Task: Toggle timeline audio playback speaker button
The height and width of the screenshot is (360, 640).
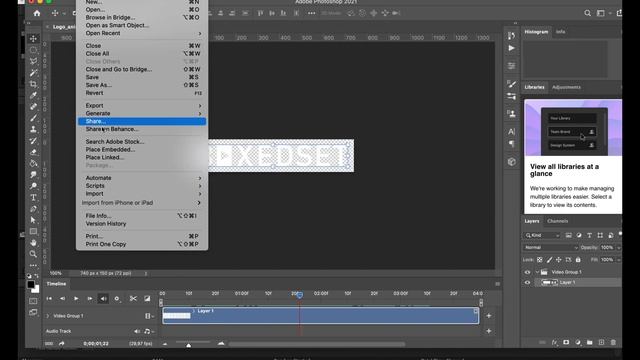Action: (x=103, y=299)
